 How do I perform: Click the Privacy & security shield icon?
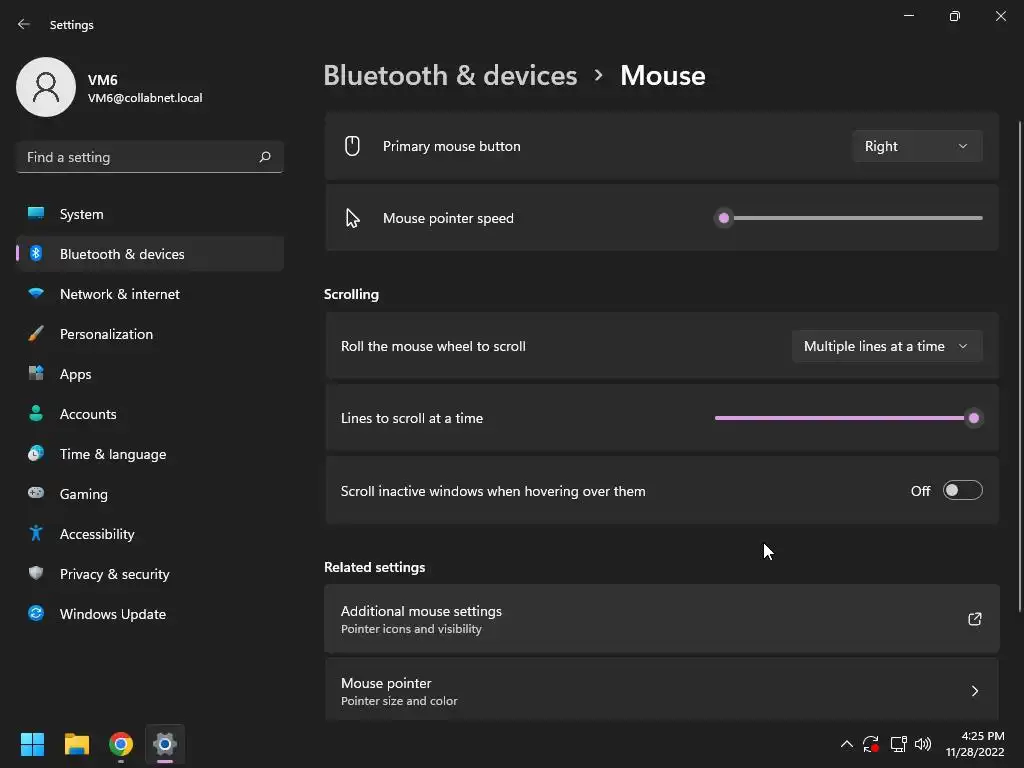36,573
